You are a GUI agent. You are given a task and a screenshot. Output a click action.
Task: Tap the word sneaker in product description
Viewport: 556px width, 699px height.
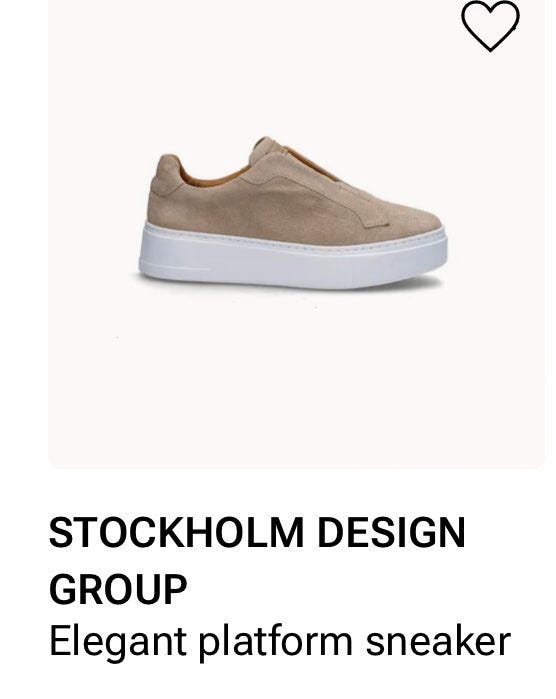[438, 641]
